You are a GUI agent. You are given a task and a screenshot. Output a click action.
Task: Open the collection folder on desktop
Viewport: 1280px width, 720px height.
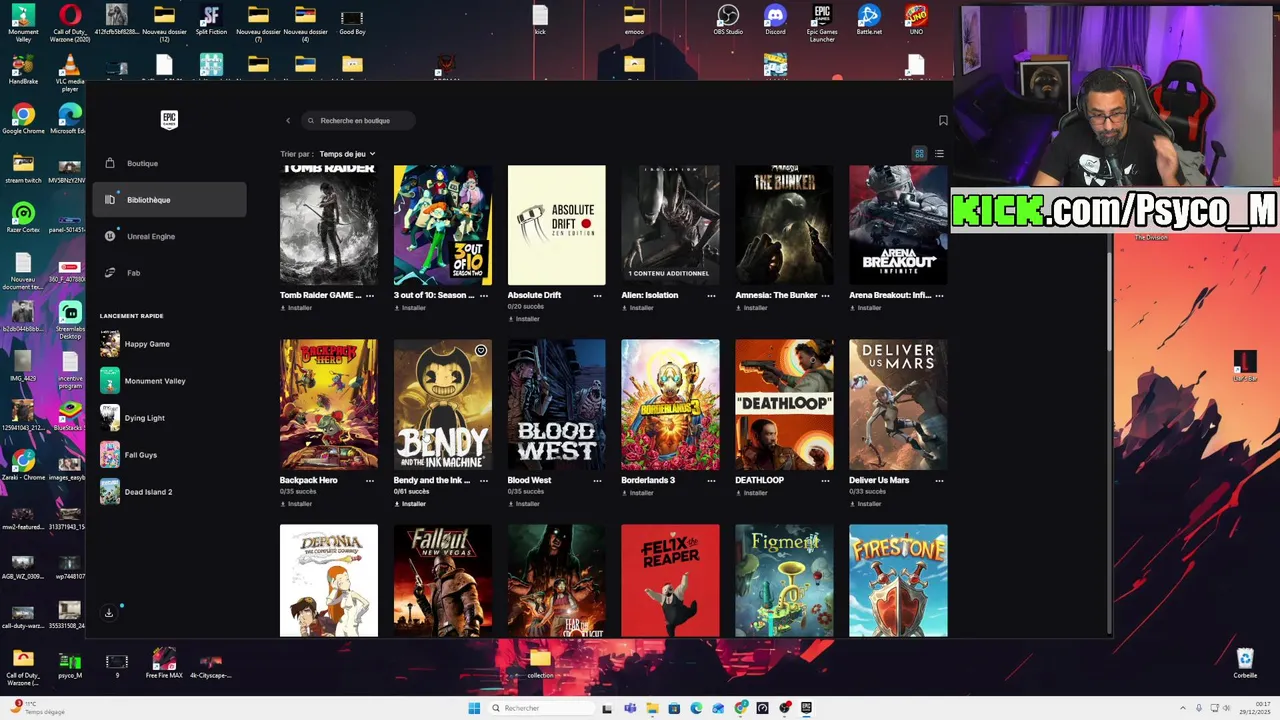[x=540, y=664]
